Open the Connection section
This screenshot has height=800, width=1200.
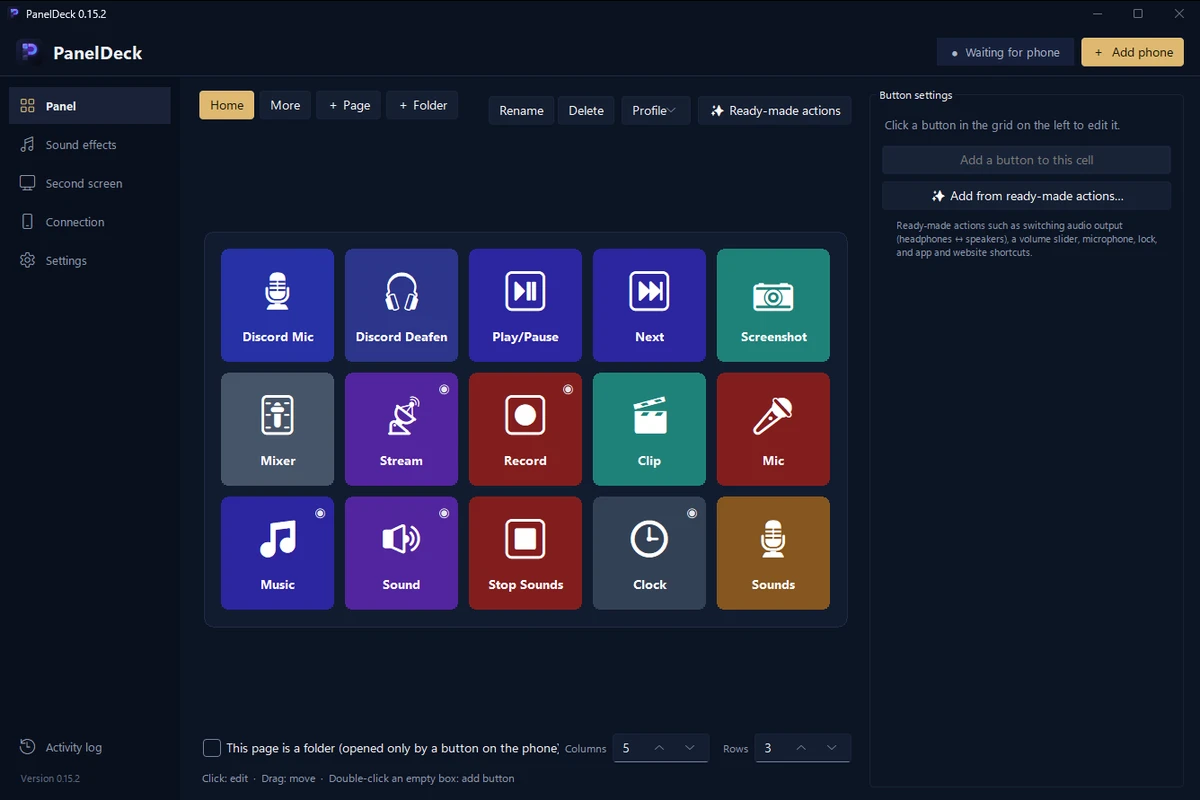pos(90,222)
